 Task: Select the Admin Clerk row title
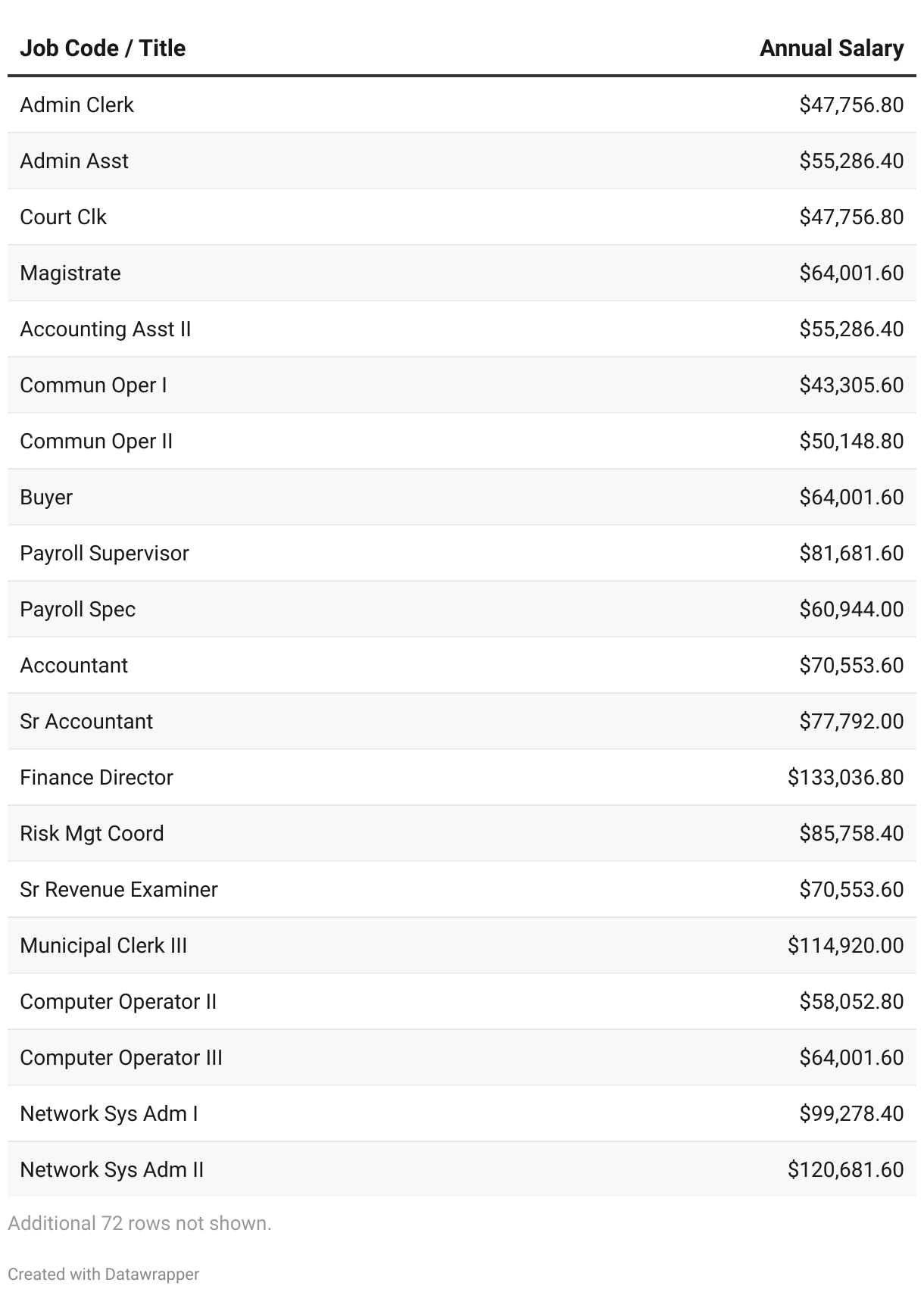pos(76,105)
